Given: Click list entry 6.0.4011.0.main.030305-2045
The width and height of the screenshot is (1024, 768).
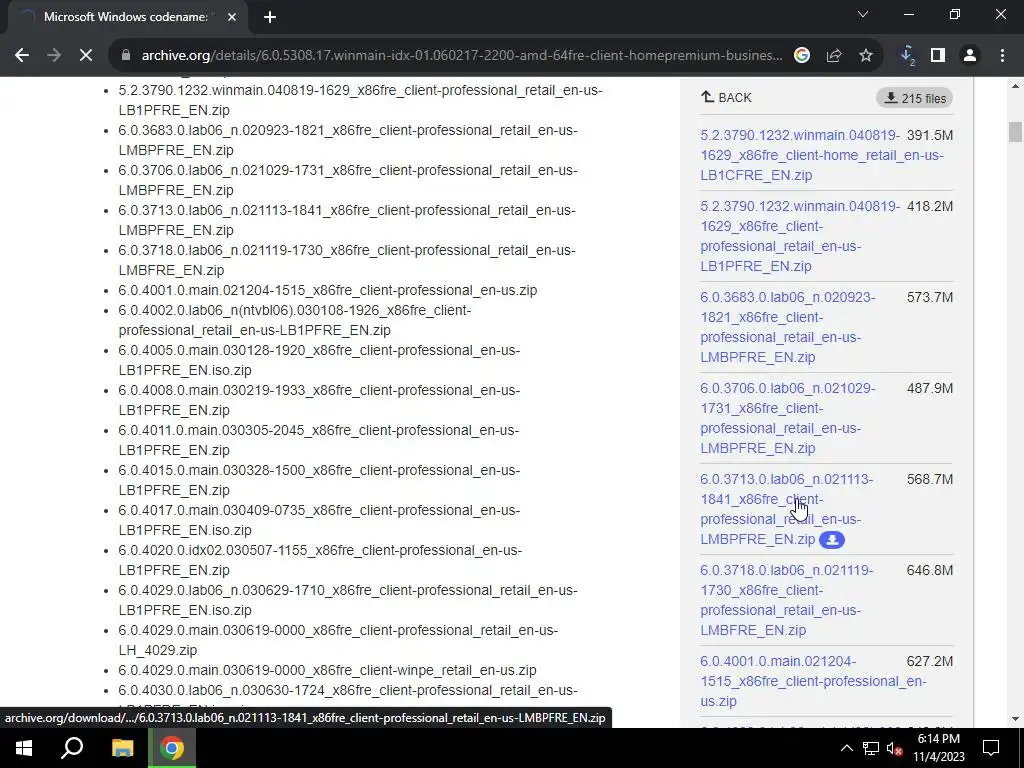Looking at the screenshot, I should click(319, 440).
